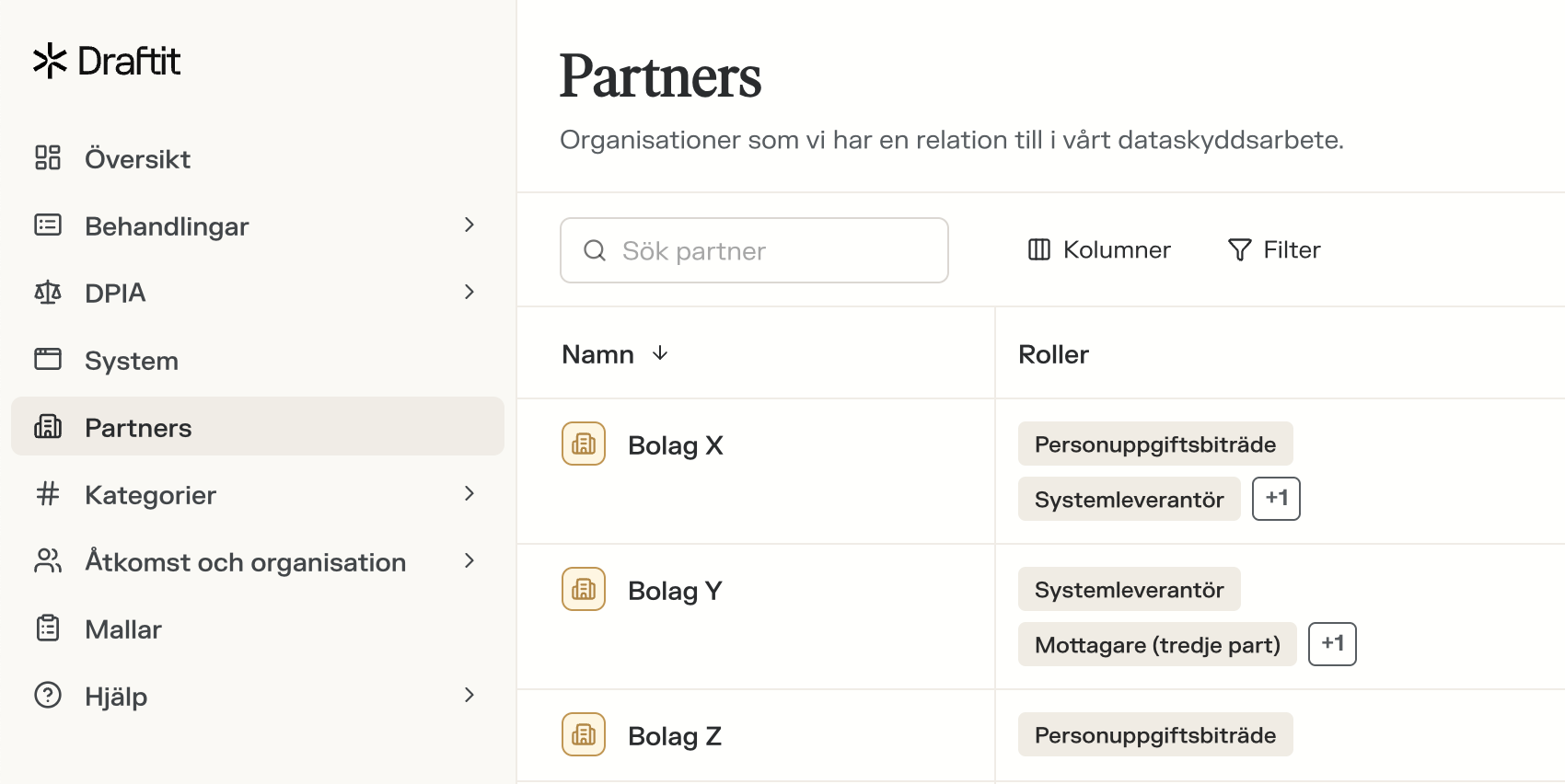
Task: Show hidden roles for Bolag Y
Action: (x=1332, y=644)
